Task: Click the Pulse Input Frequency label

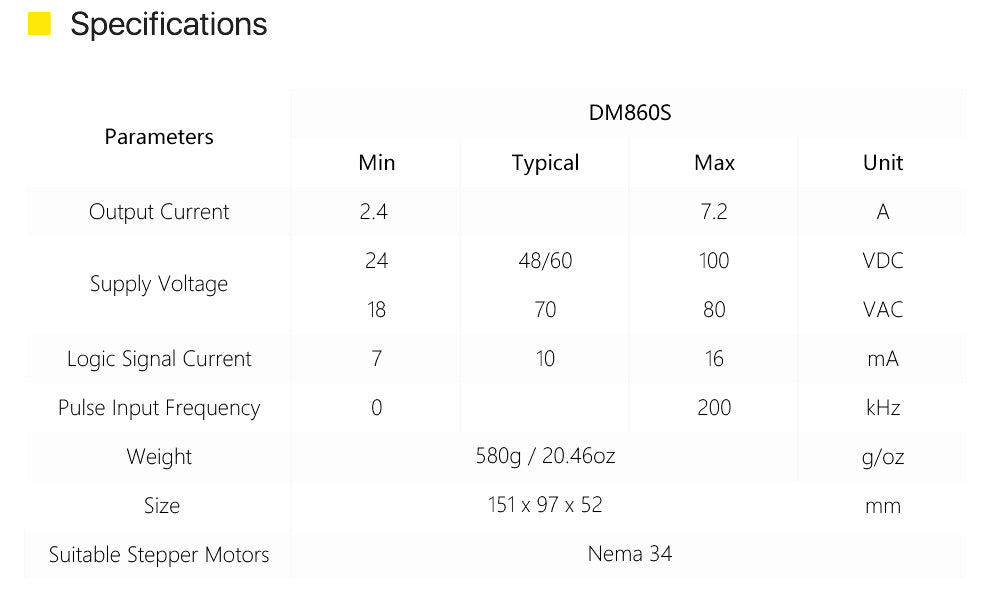Action: click(x=159, y=408)
